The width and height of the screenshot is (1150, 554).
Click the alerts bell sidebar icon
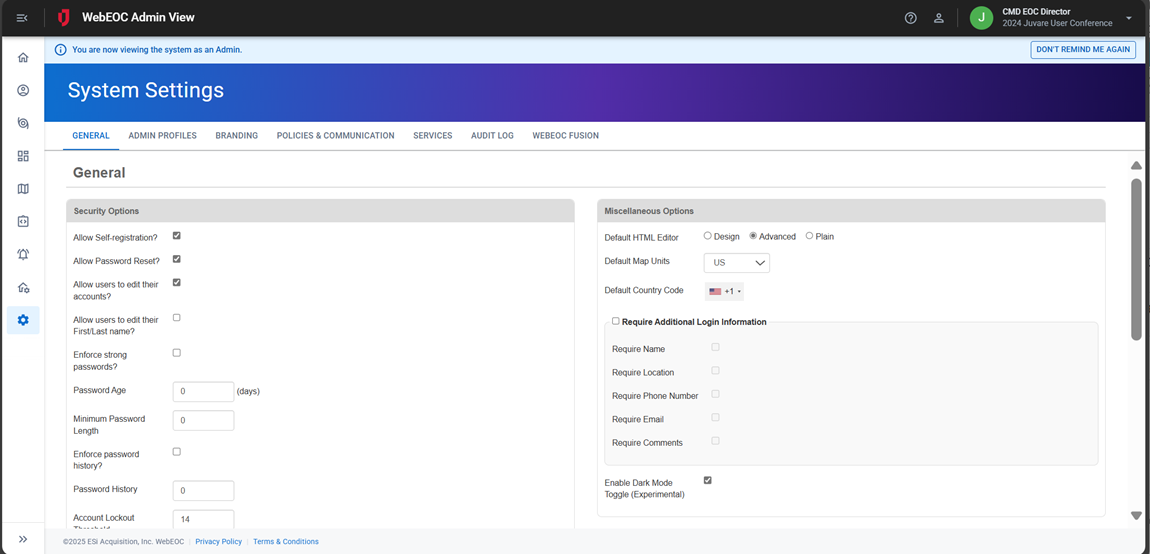pyautogui.click(x=23, y=255)
